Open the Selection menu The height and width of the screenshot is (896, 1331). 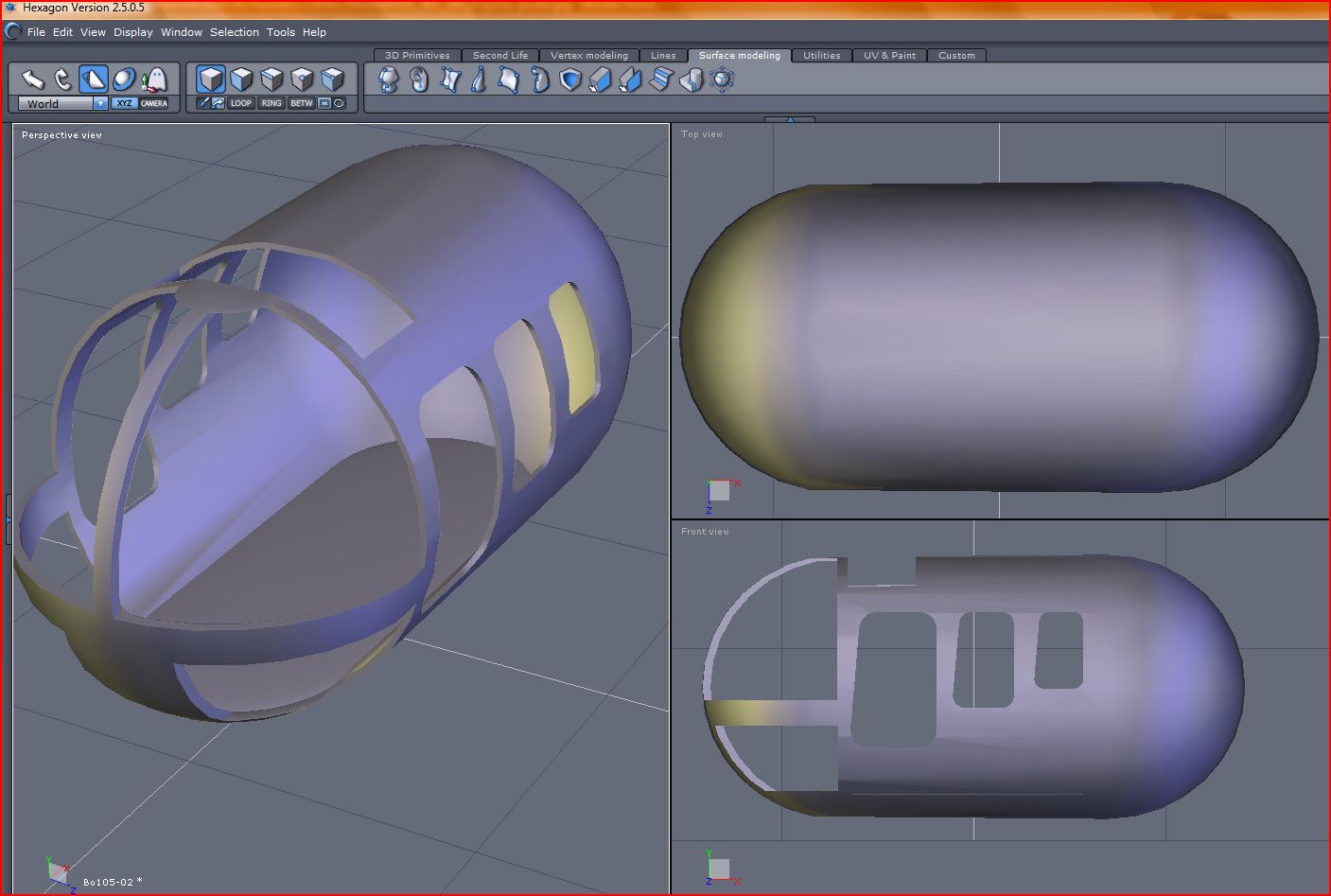234,32
